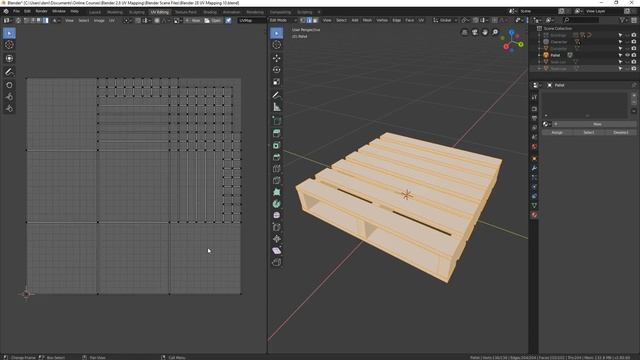Open the UVMap selector field
This screenshot has height=360, width=640.
pos(252,20)
